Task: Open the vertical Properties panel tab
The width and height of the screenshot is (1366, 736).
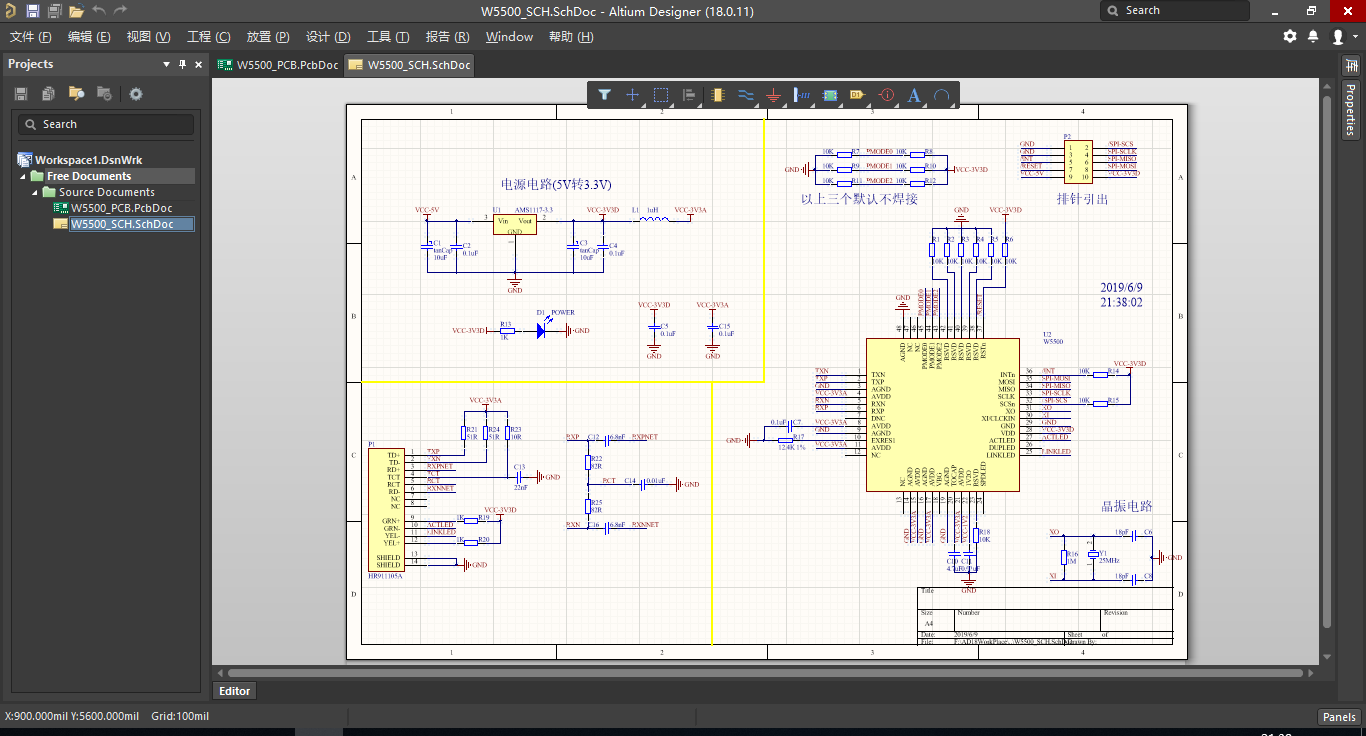Action: click(x=1350, y=110)
